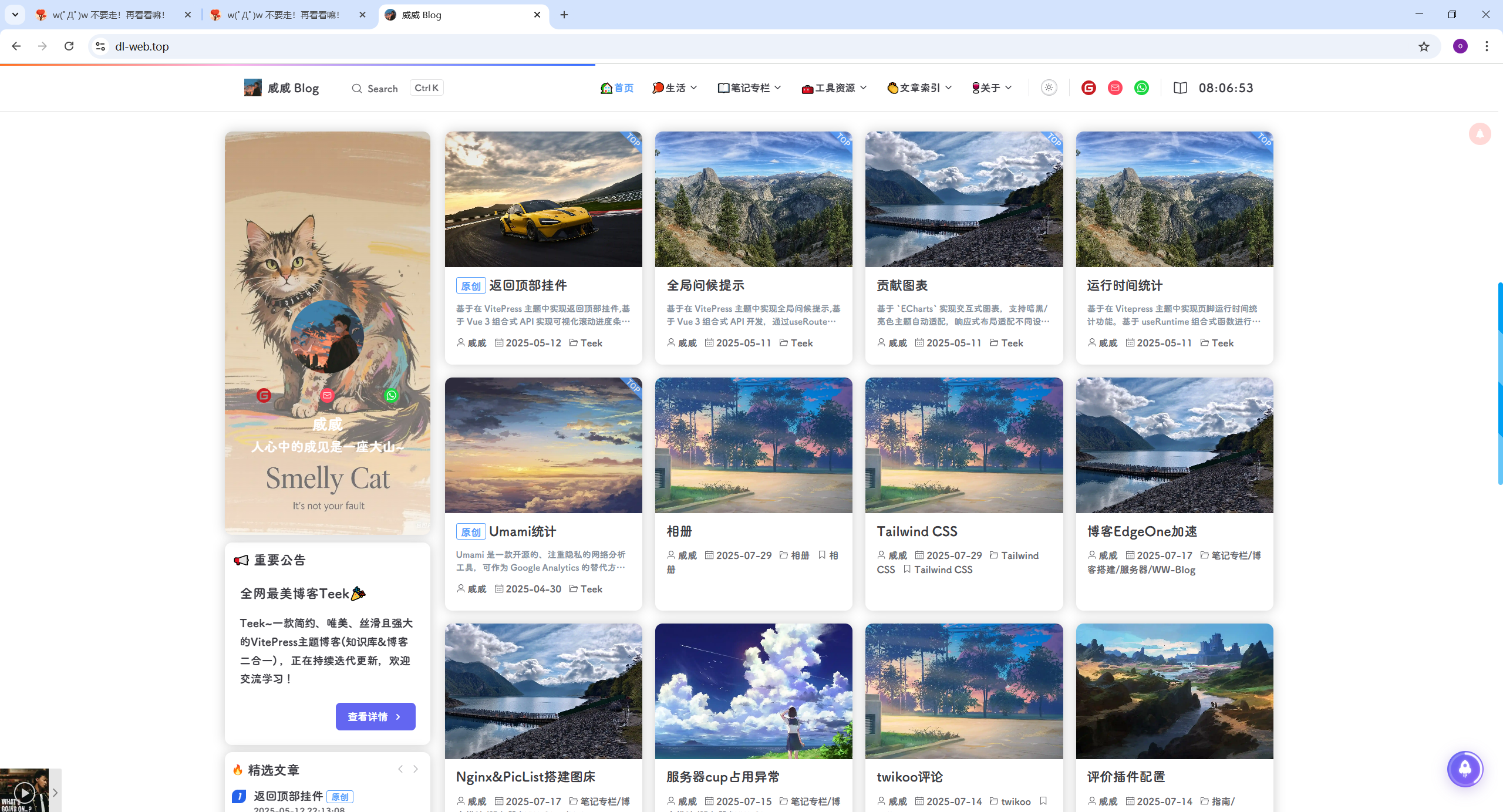This screenshot has width=1503, height=812.
Task: Open the red Gitee icon in navbar
Action: pos(1089,88)
